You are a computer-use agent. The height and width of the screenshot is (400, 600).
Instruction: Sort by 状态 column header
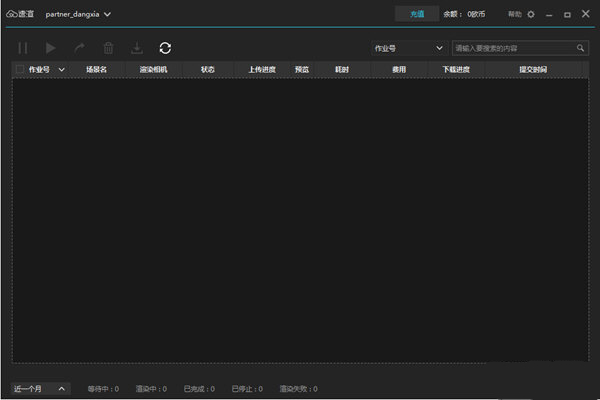pyautogui.click(x=208, y=69)
